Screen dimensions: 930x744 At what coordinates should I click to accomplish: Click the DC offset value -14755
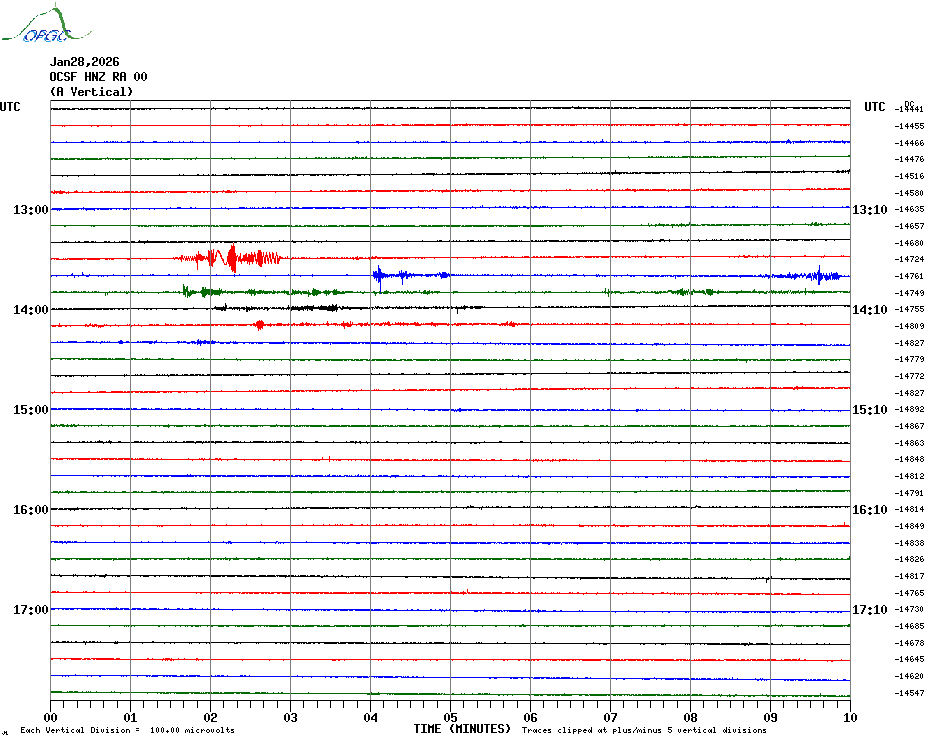[909, 310]
